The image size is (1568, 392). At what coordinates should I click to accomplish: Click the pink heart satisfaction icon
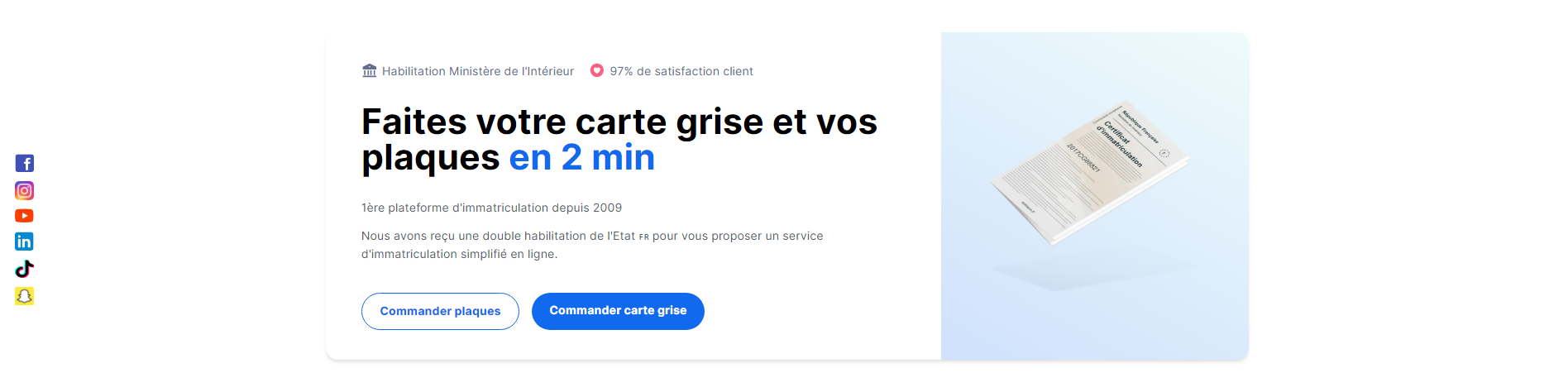(x=596, y=71)
